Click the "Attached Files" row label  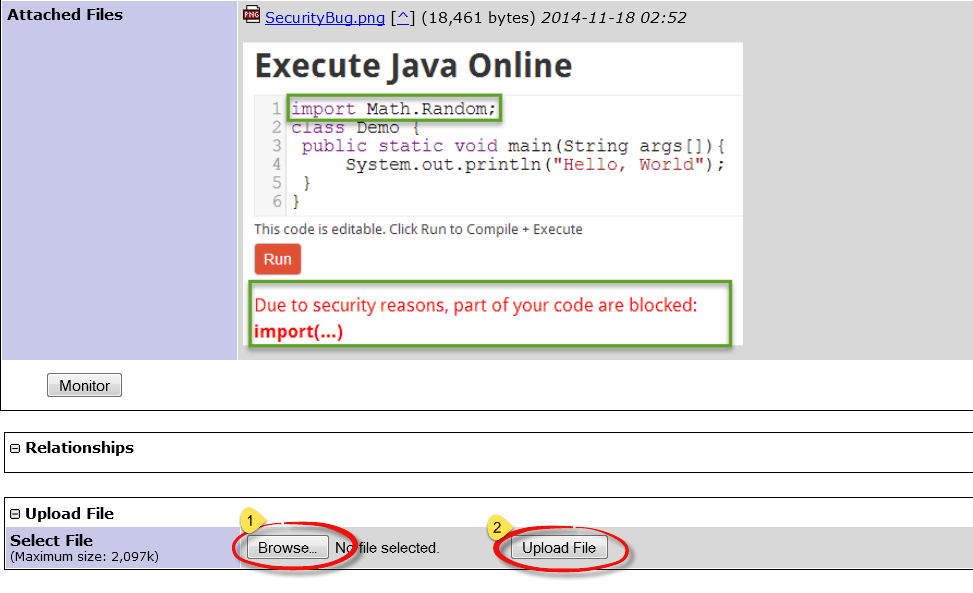coord(65,15)
